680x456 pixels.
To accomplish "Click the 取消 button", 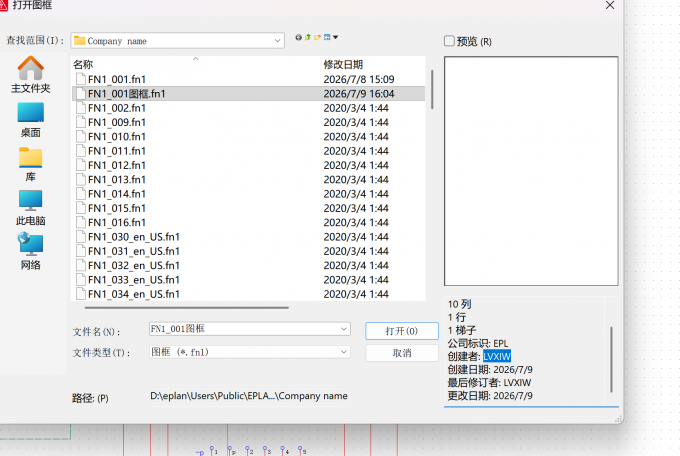I will coord(402,353).
